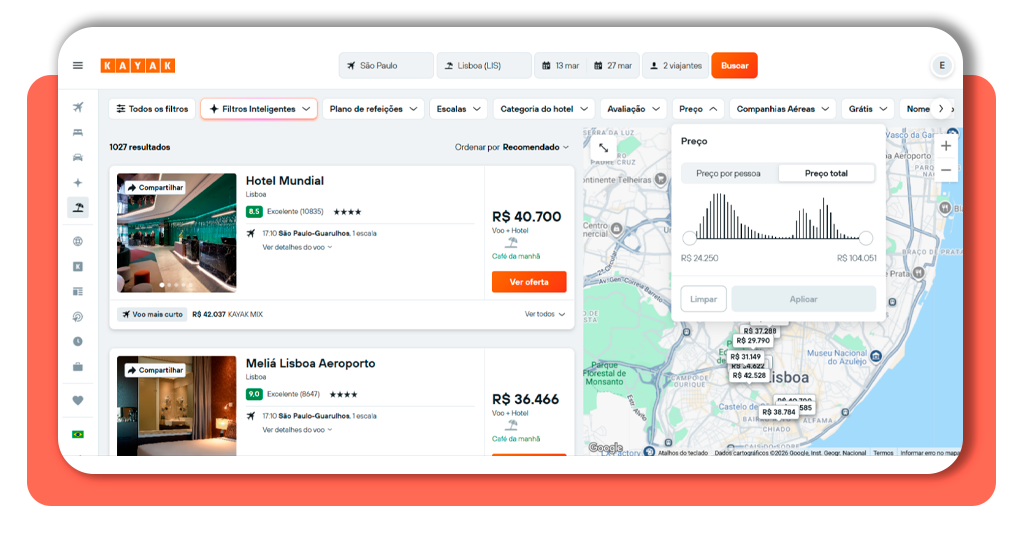The width and height of the screenshot is (1024, 536).
Task: Change the 27 mar return date
Action: pos(613,65)
